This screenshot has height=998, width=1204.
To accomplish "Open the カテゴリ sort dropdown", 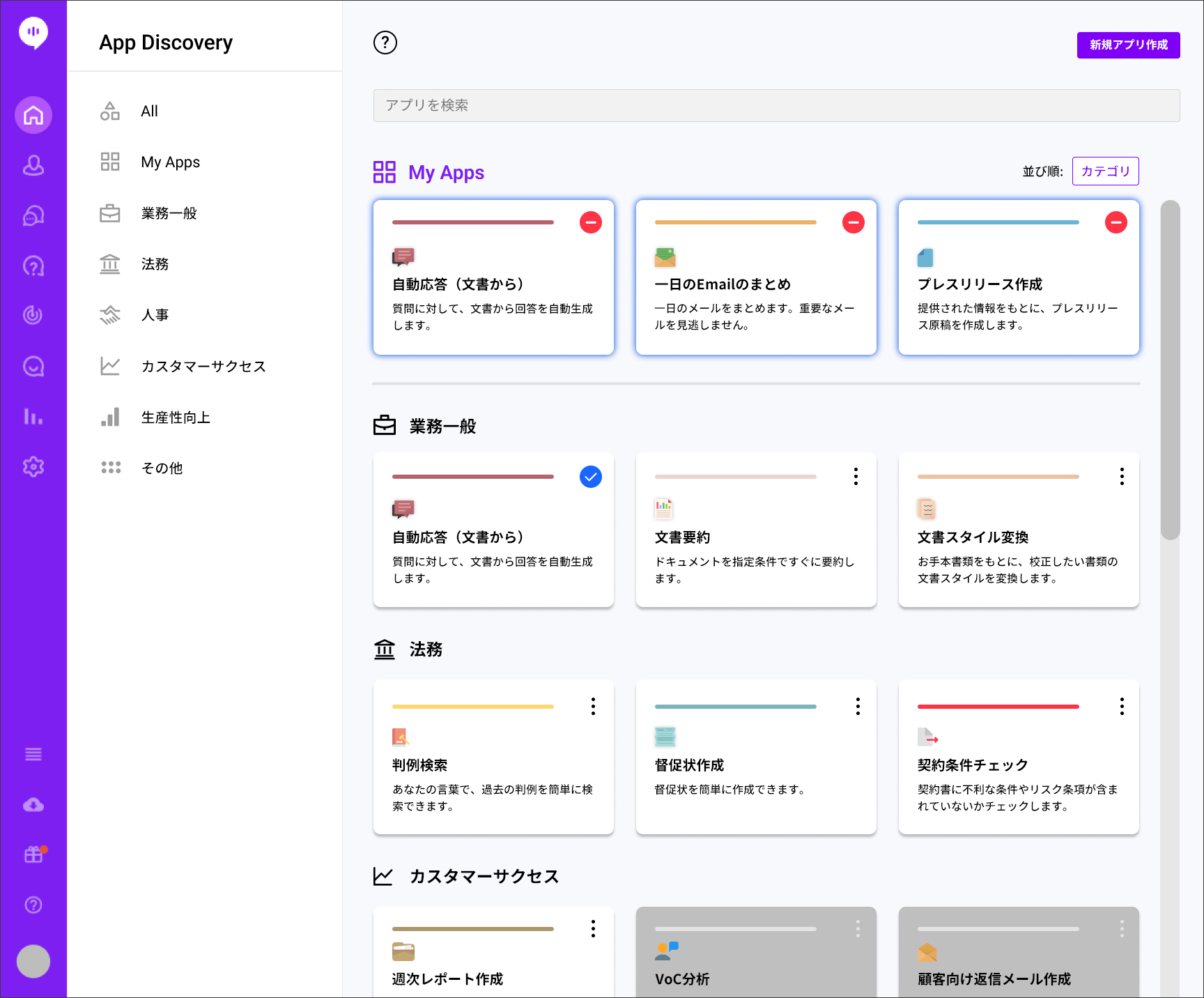I will (x=1105, y=170).
